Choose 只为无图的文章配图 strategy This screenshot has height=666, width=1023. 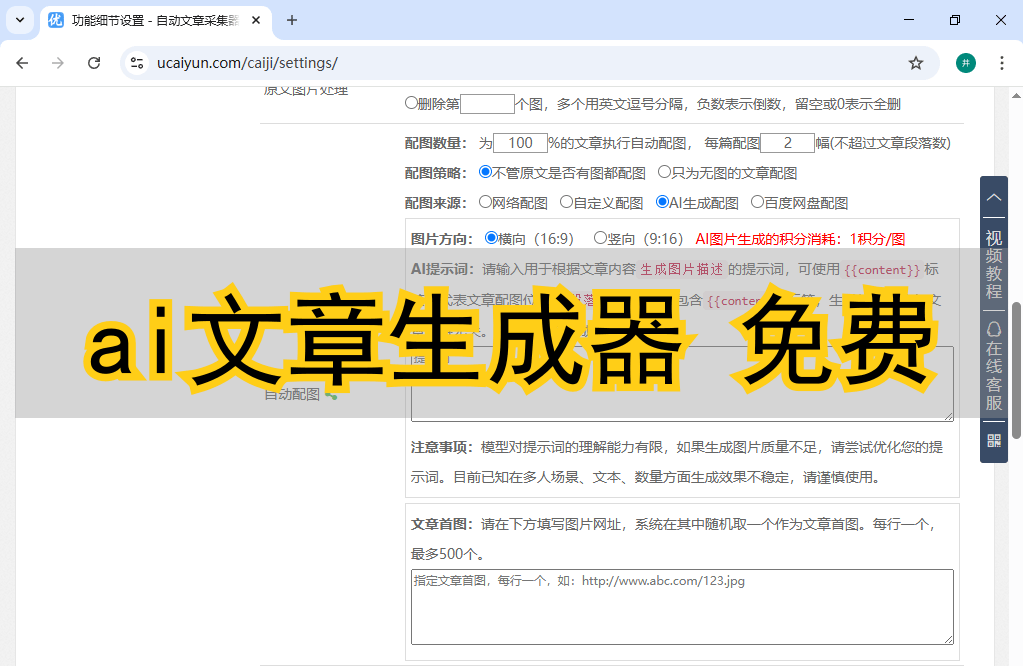tap(664, 172)
